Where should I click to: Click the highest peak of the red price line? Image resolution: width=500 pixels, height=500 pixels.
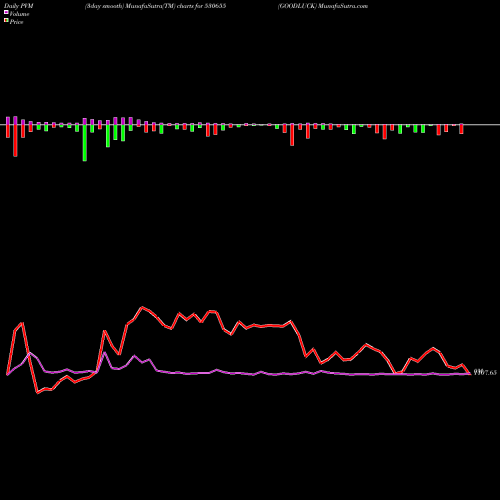point(142,307)
